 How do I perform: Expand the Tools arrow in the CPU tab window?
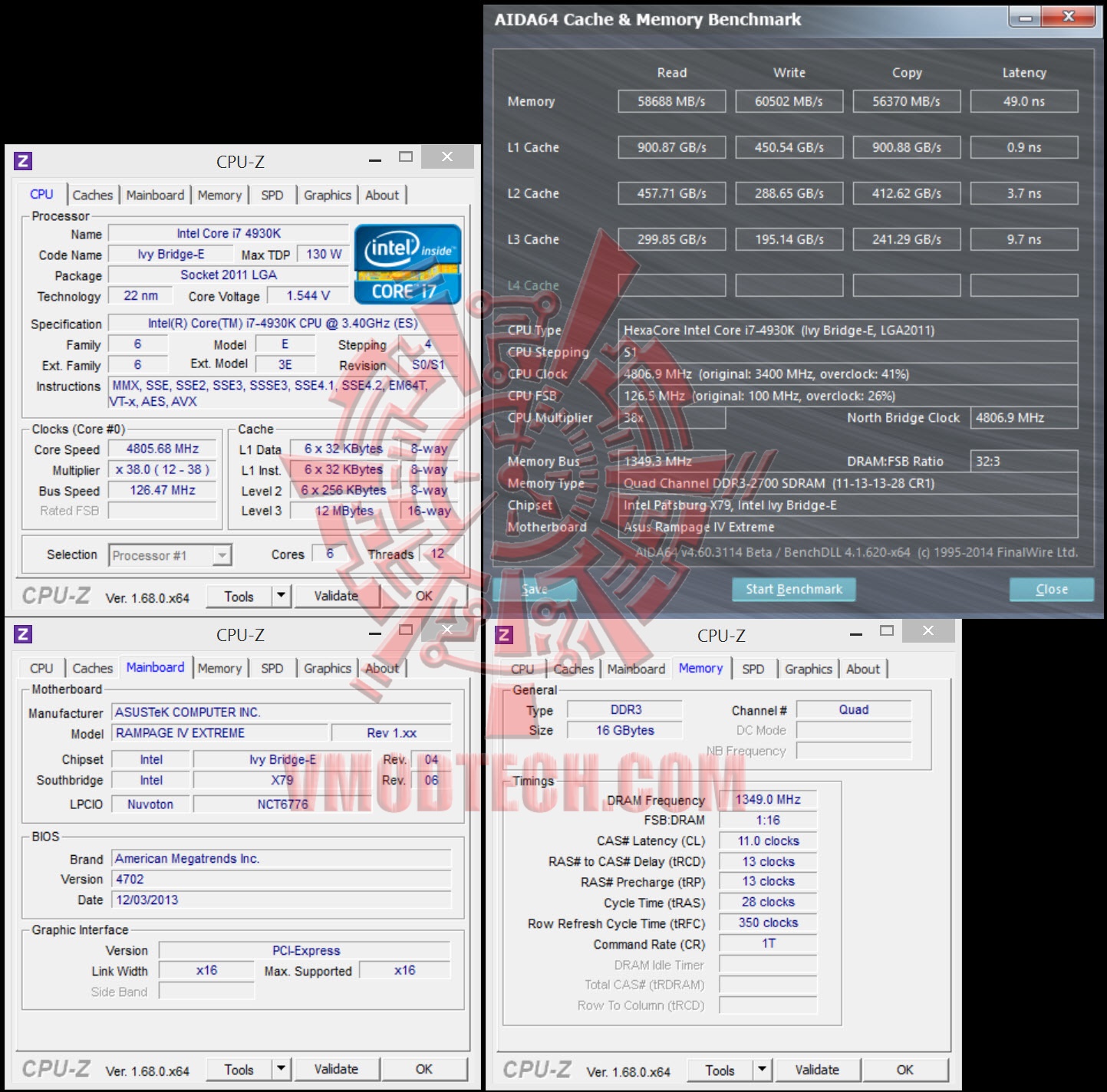281,596
